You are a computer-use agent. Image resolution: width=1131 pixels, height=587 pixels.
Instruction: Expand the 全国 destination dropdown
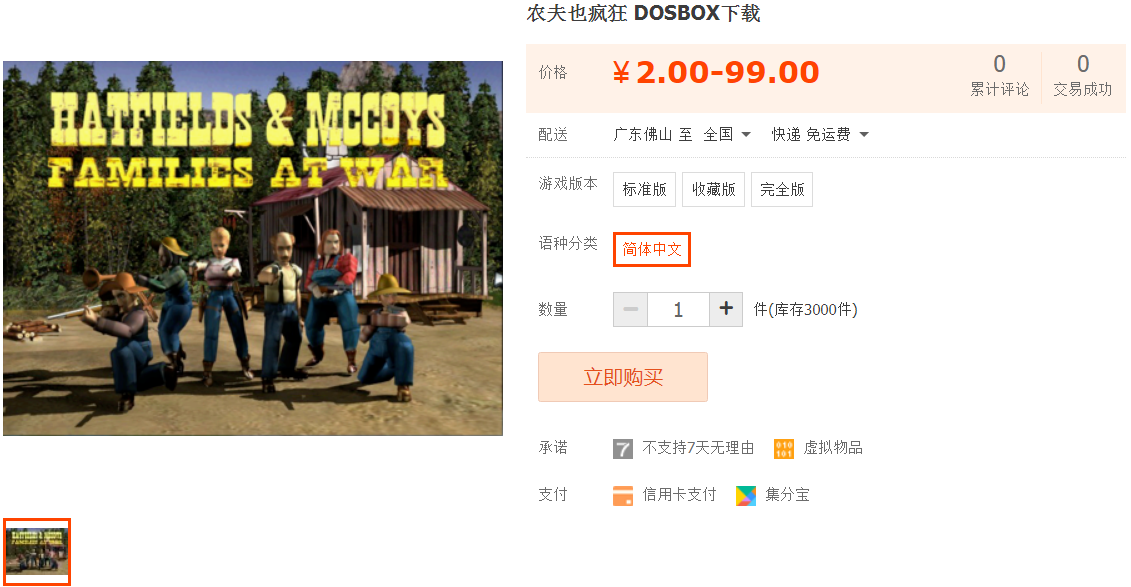click(x=727, y=134)
